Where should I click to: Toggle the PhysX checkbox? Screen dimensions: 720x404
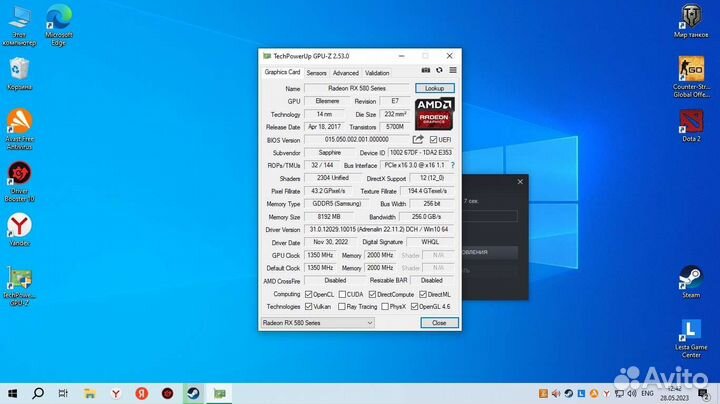click(x=385, y=307)
